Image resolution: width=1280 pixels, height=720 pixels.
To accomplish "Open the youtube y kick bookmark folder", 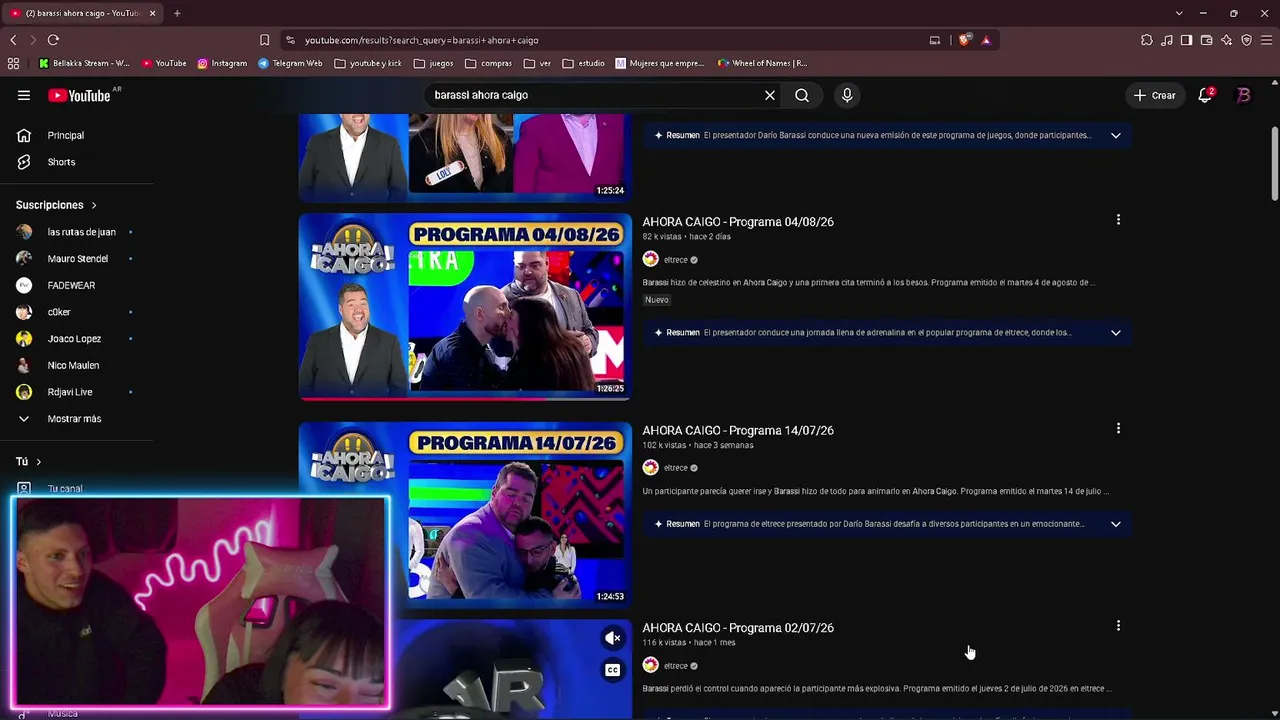I will (x=368, y=63).
